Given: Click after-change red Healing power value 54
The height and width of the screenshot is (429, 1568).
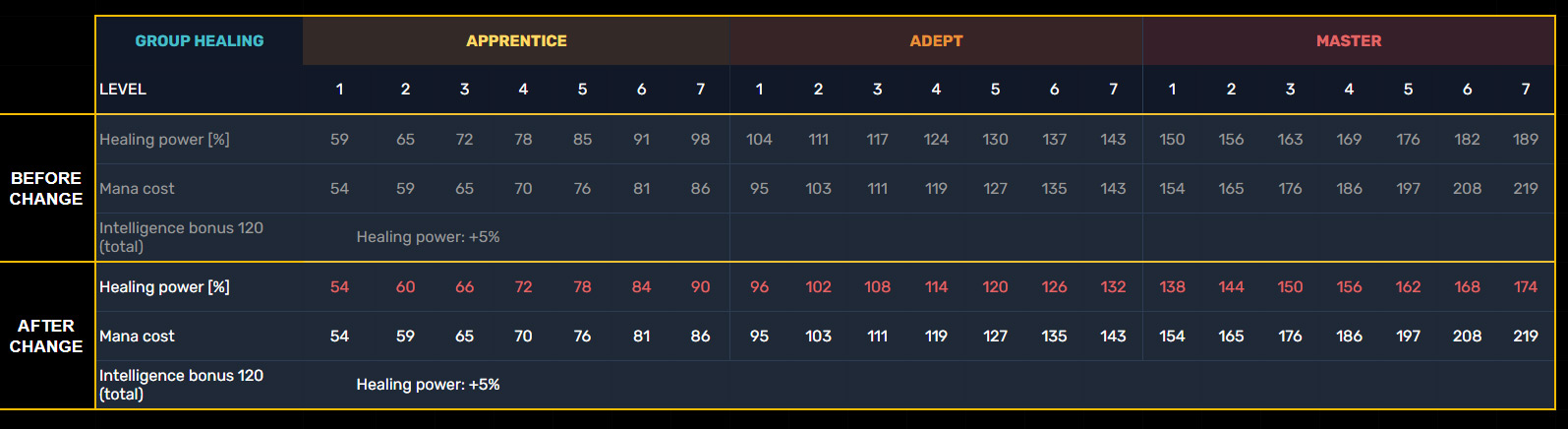Looking at the screenshot, I should pos(339,287).
